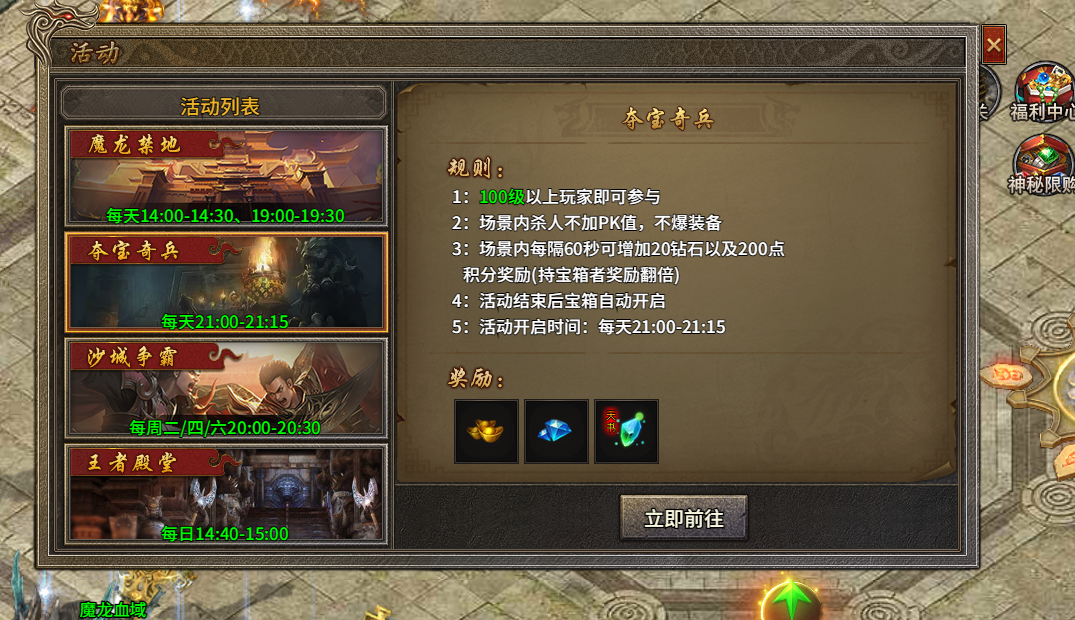Select the 魔龙禁地 activity entry
This screenshot has width=1075, height=620.
click(226, 177)
